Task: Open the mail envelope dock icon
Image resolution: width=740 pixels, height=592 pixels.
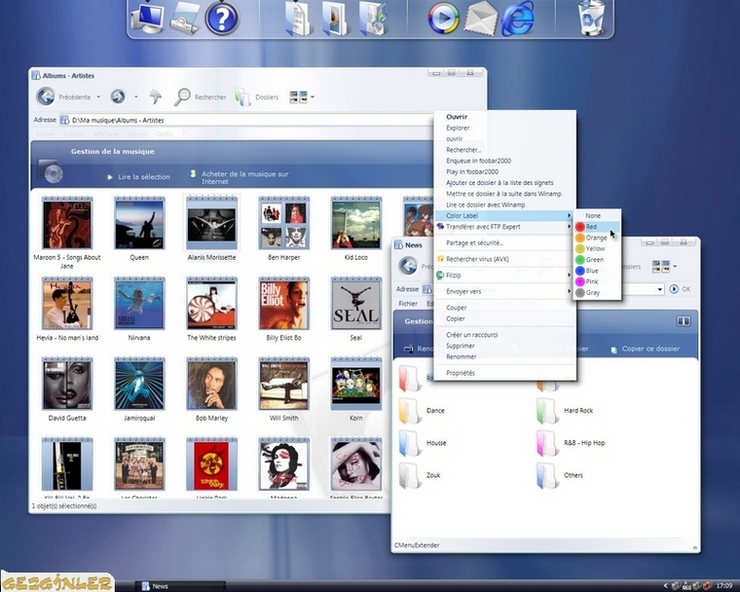Action: [480, 19]
